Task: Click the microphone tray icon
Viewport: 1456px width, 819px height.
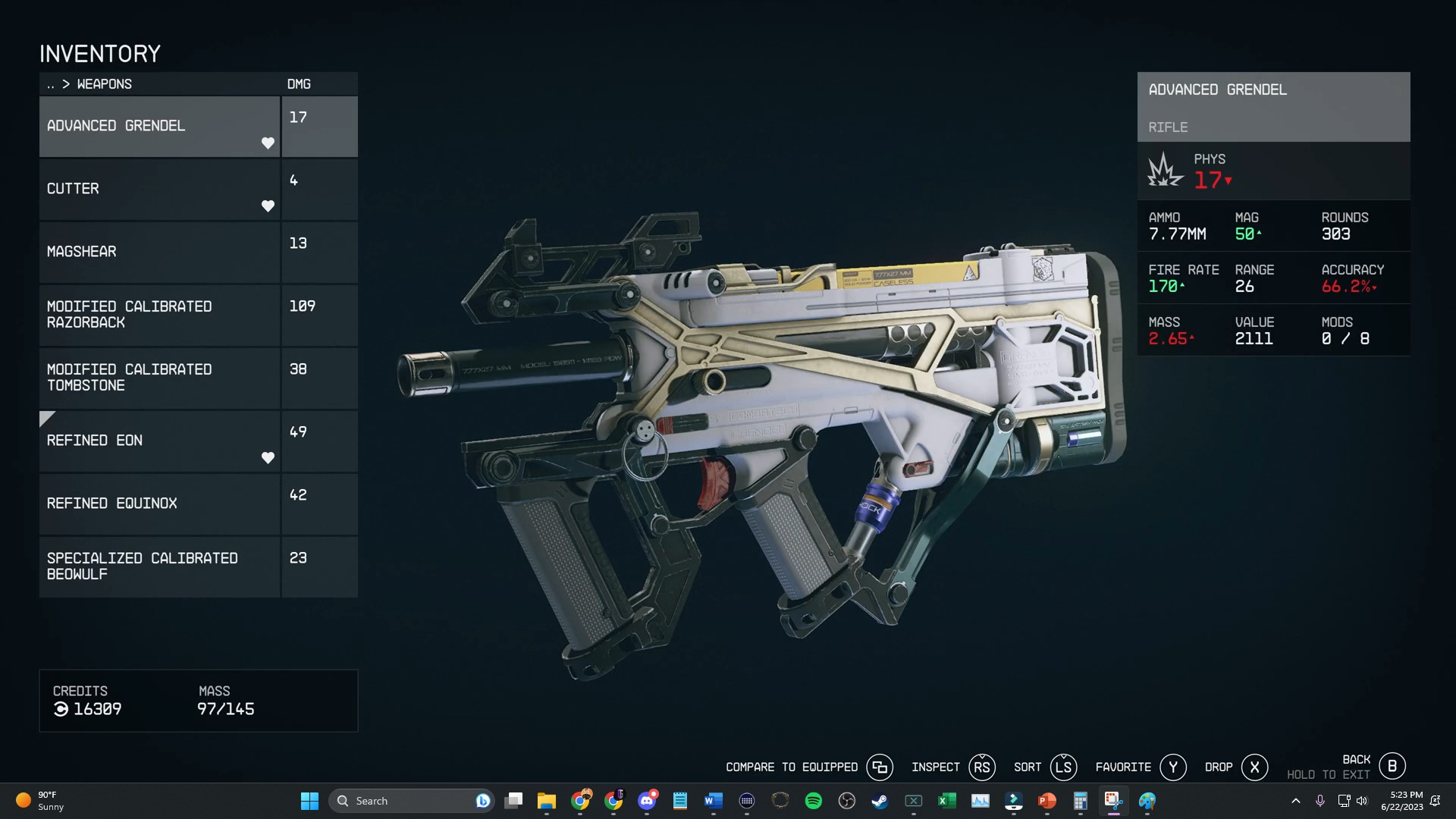Action: 1320,801
